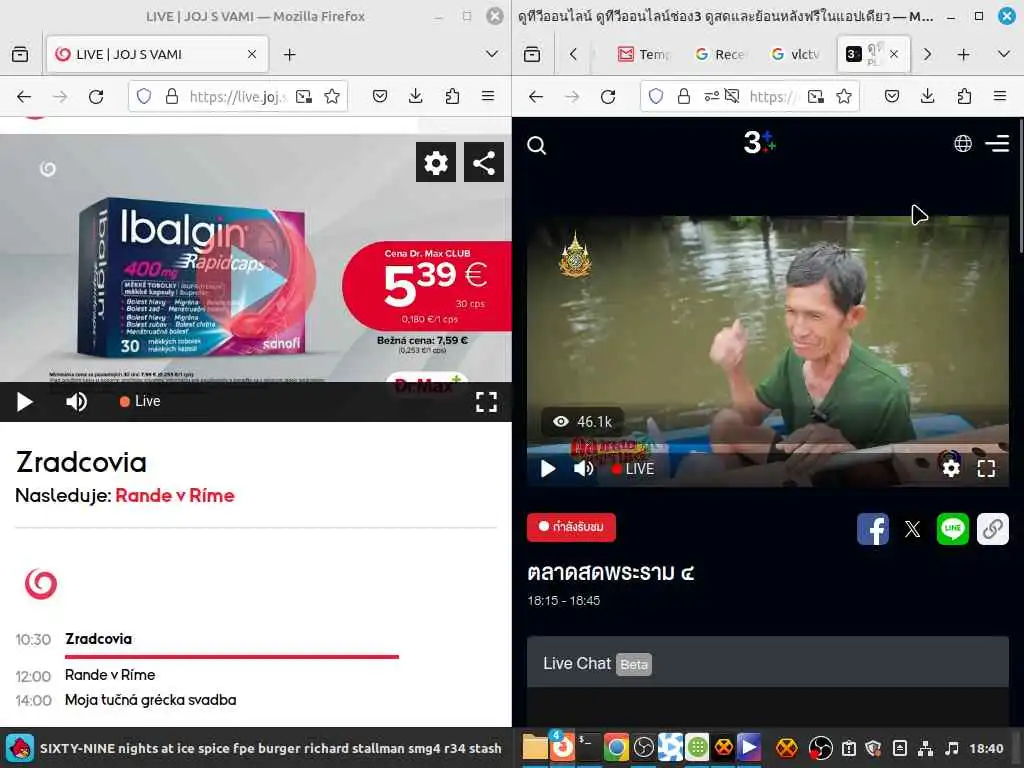Enter fullscreen on Channel 3 player
The image size is (1024, 768).
(986, 468)
